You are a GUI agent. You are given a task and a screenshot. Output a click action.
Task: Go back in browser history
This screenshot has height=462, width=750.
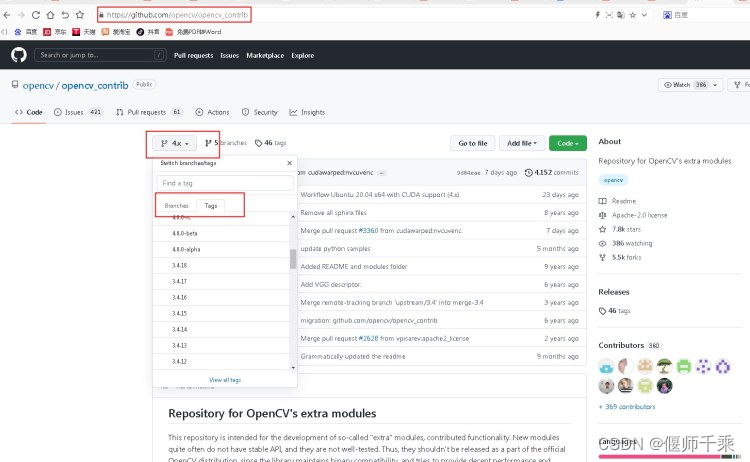pyautogui.click(x=7, y=15)
